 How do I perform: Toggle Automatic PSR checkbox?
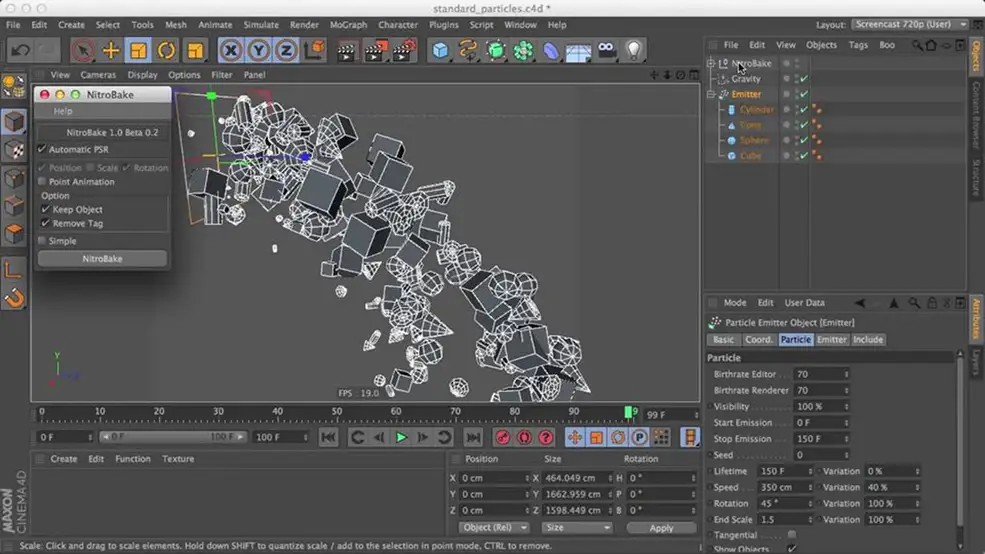(x=42, y=149)
